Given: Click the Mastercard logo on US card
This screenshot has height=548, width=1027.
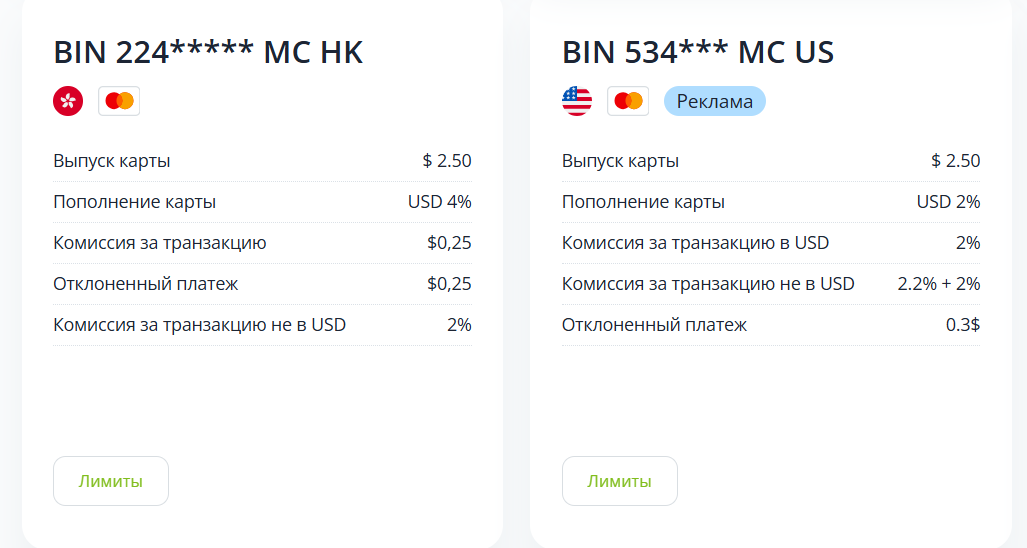Looking at the screenshot, I should 628,101.
